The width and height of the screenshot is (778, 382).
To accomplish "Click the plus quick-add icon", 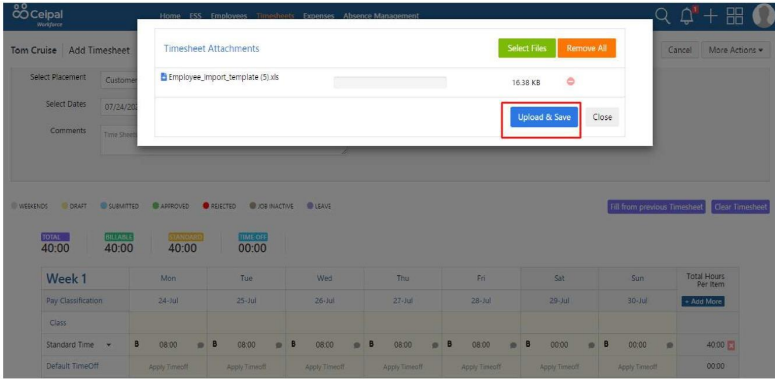I will (711, 16).
